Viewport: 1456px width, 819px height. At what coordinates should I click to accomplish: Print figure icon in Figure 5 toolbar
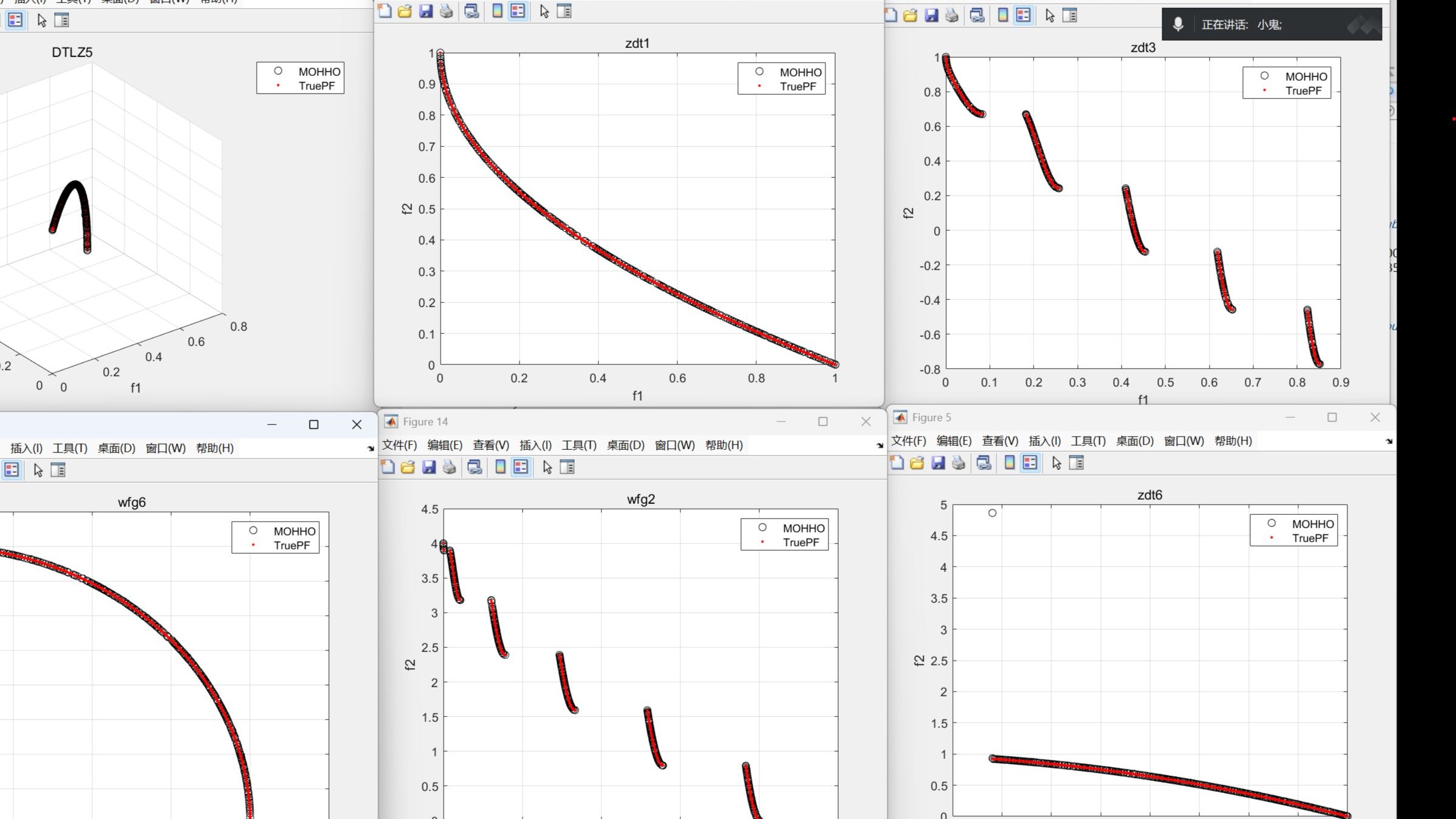[958, 463]
